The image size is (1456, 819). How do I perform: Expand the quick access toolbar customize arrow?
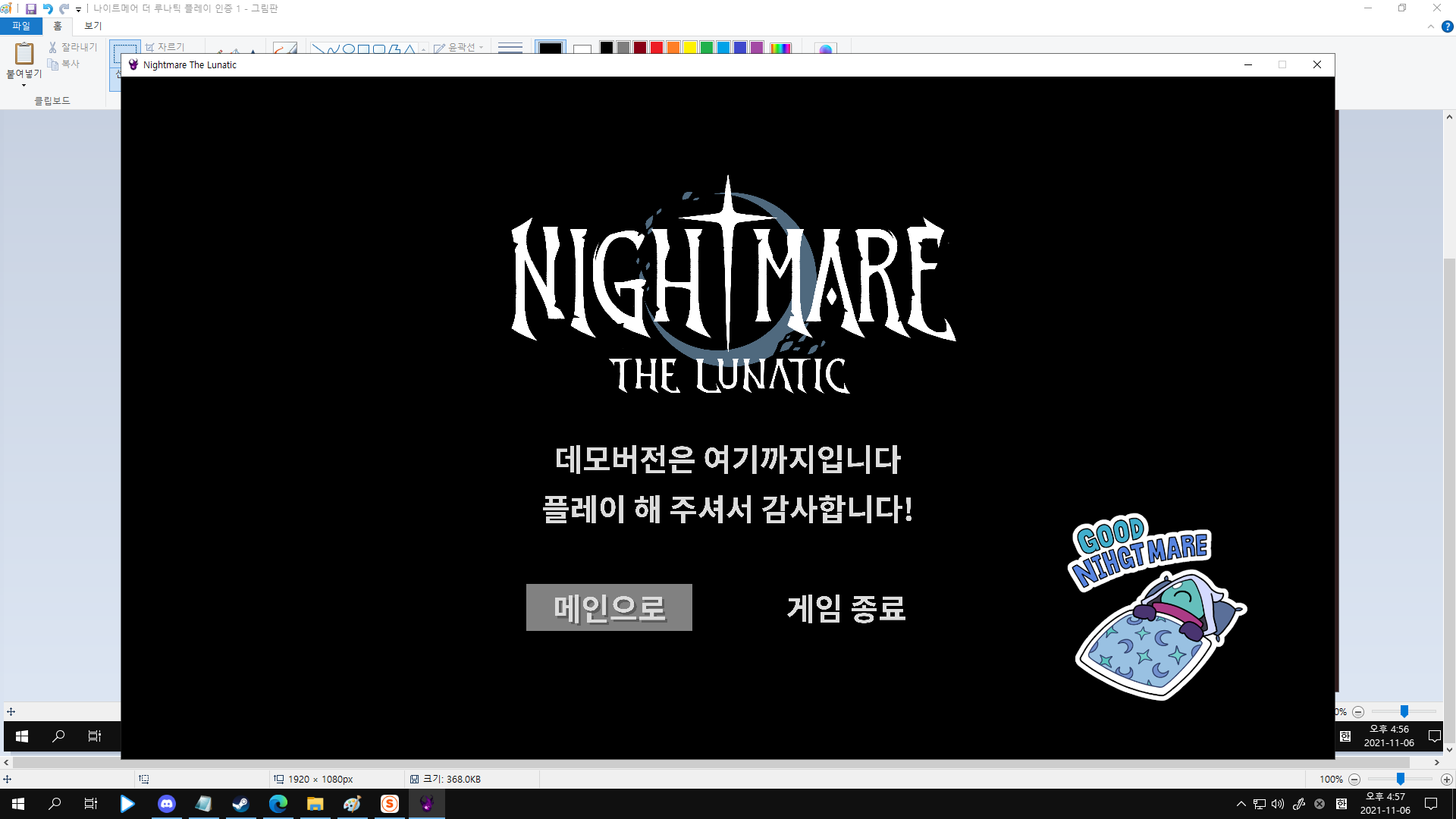pyautogui.click(x=78, y=10)
